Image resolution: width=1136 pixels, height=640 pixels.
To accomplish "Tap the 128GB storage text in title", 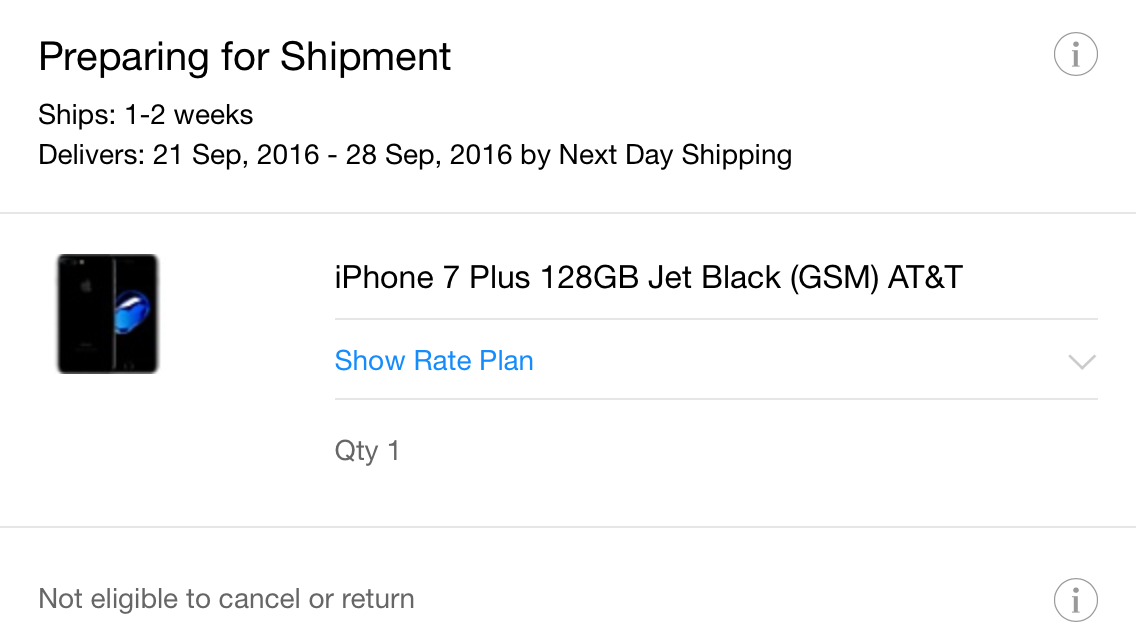I will (x=589, y=278).
